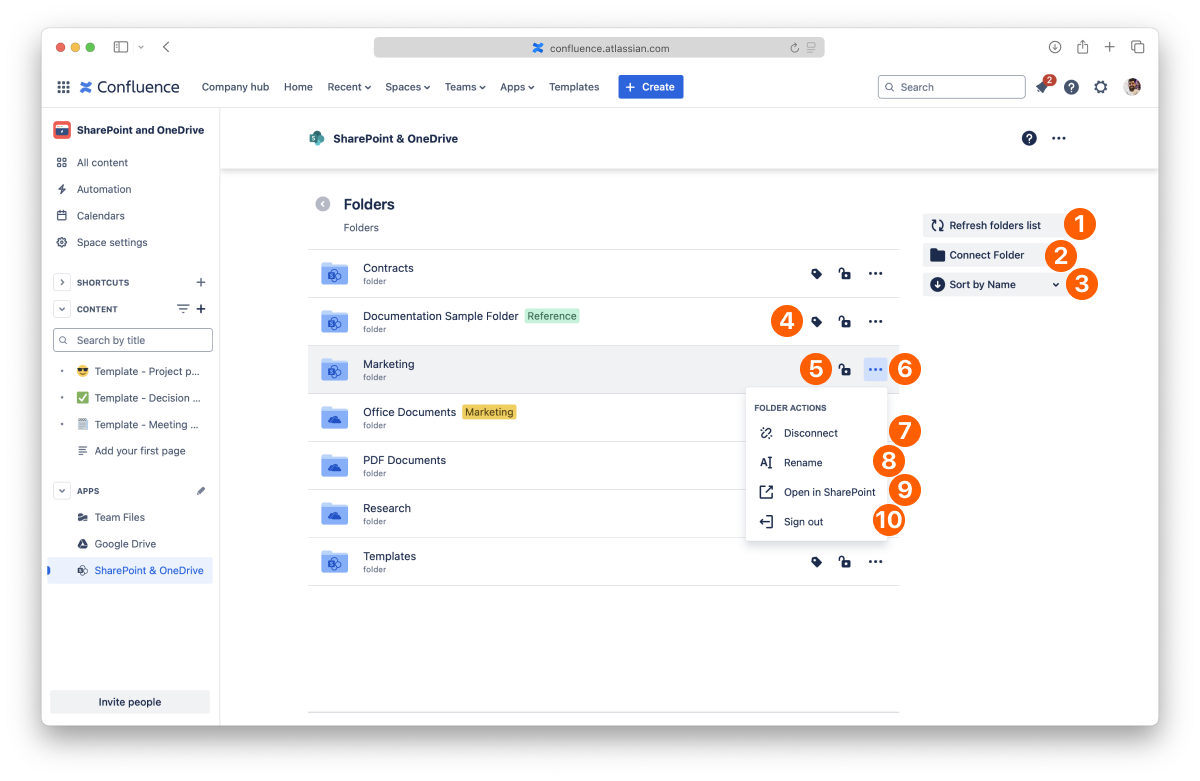Open the Sort by Name dropdown
1200x781 pixels.
(x=993, y=285)
